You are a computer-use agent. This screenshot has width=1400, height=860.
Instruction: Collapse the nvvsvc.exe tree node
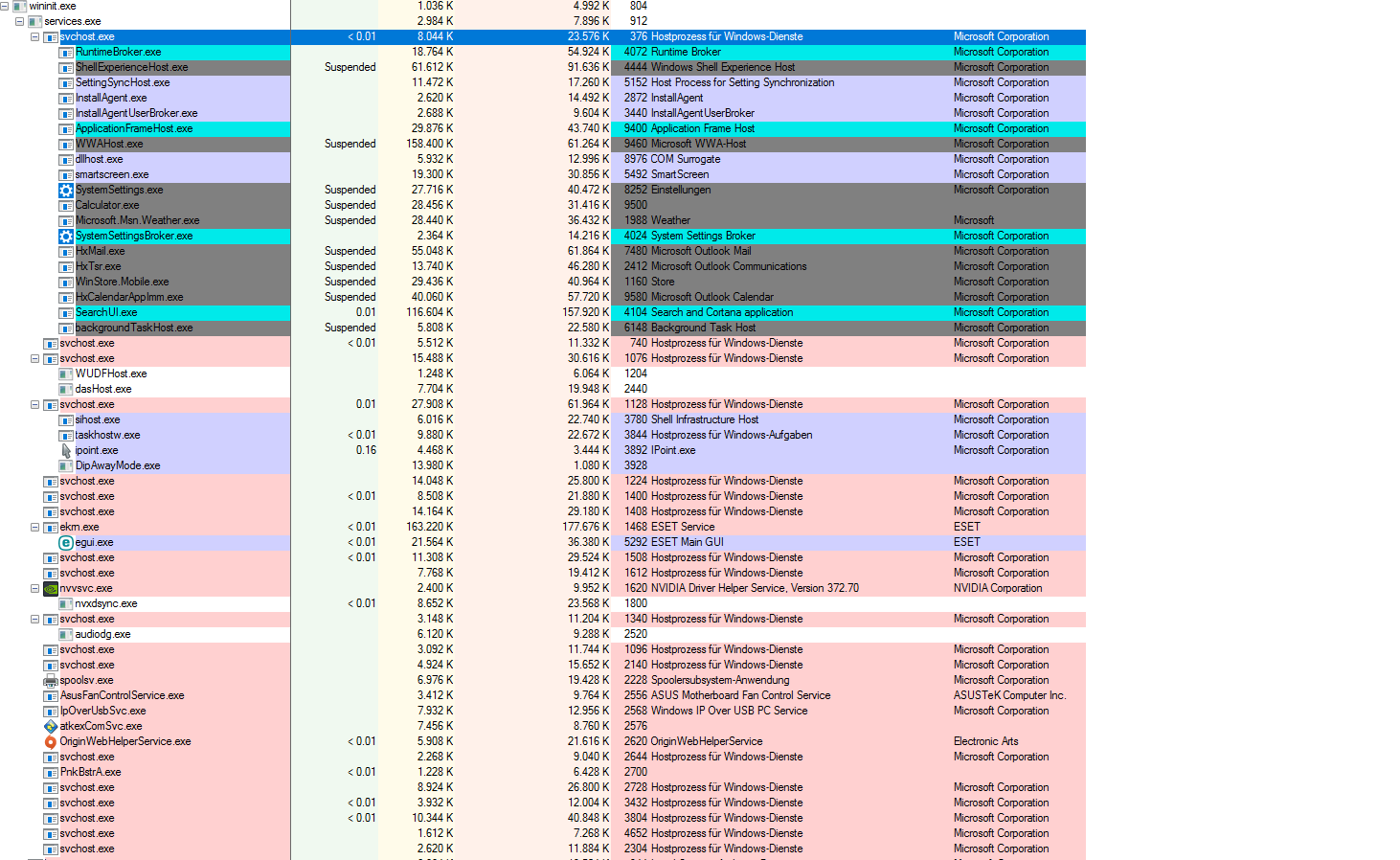35,588
